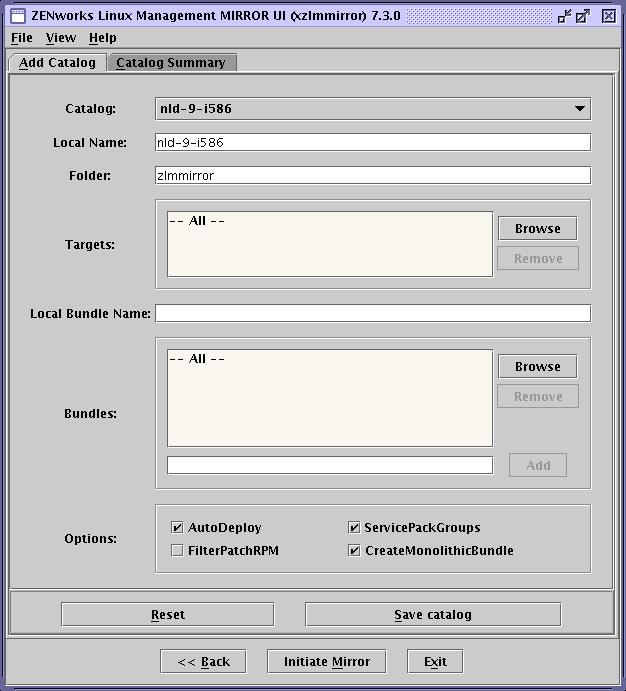The width and height of the screenshot is (626, 691).
Task: Switch to the Catalog Summary tab
Action: click(171, 63)
